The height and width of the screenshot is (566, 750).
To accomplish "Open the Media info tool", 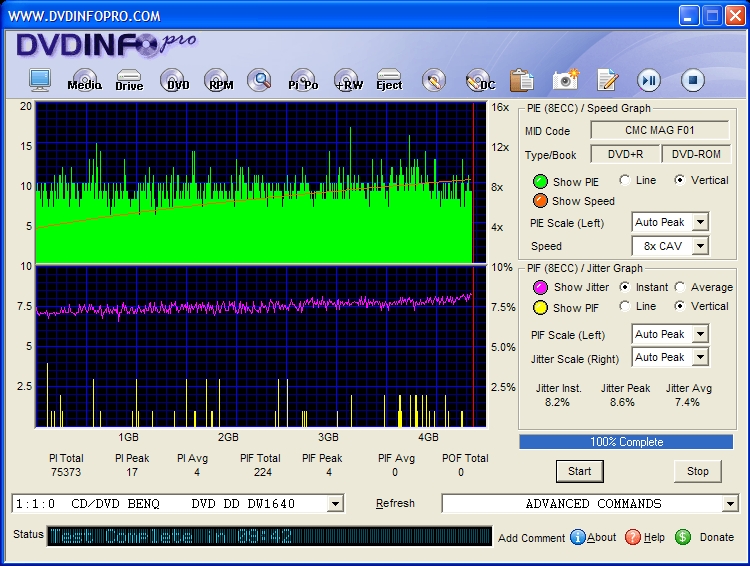I will [x=85, y=80].
